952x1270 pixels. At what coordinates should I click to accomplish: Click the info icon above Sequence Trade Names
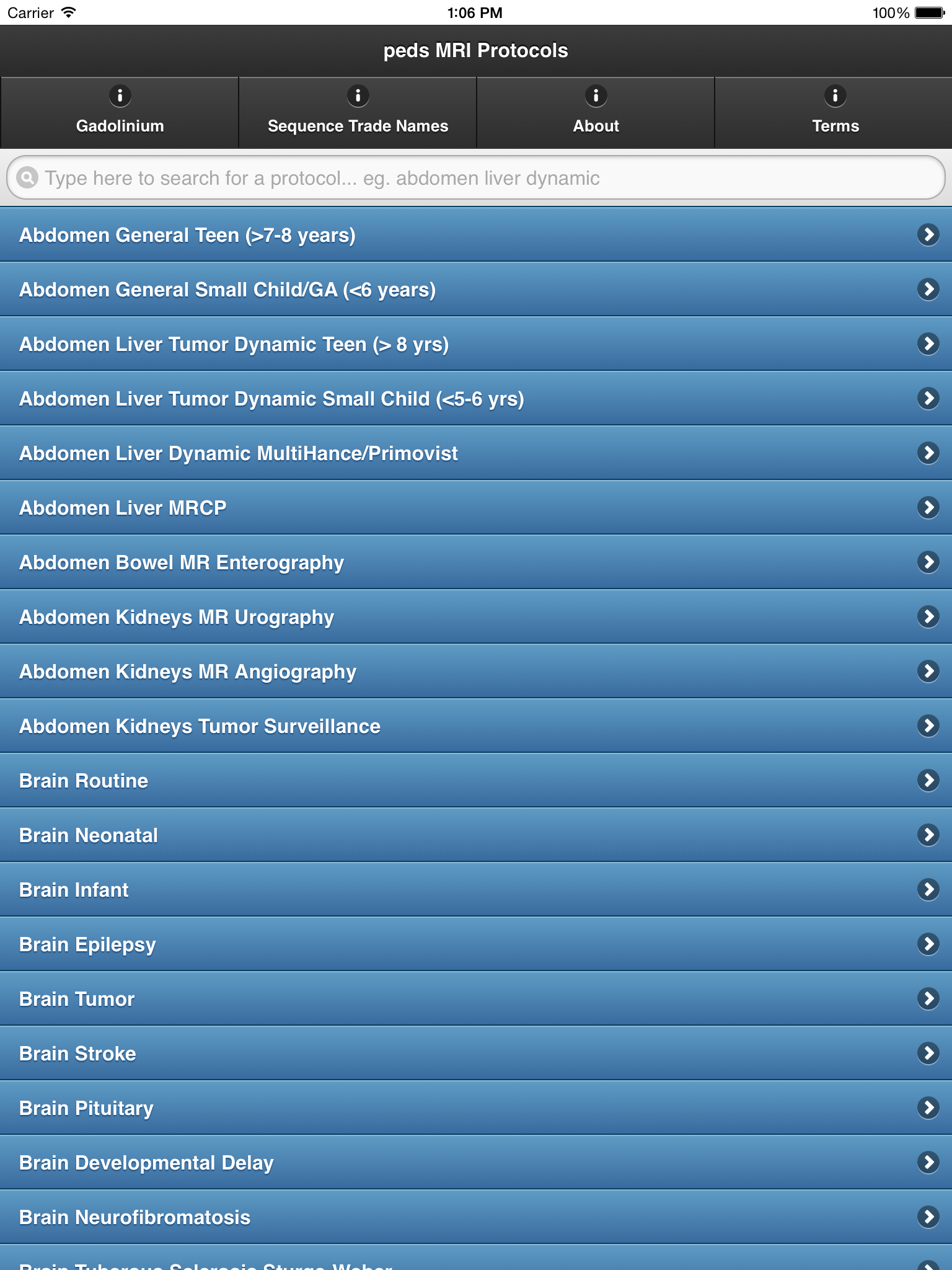(x=358, y=95)
